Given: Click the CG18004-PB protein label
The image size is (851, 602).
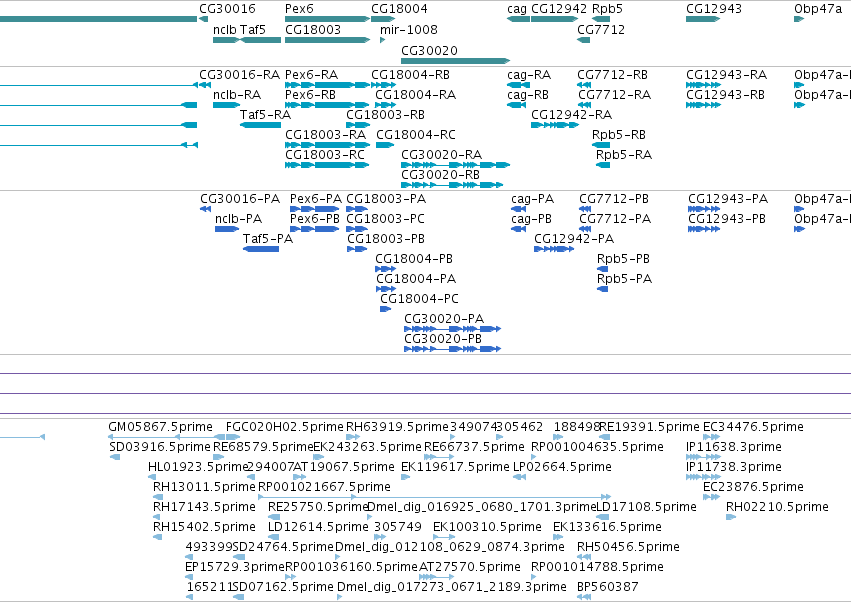Looking at the screenshot, I should (x=414, y=258).
